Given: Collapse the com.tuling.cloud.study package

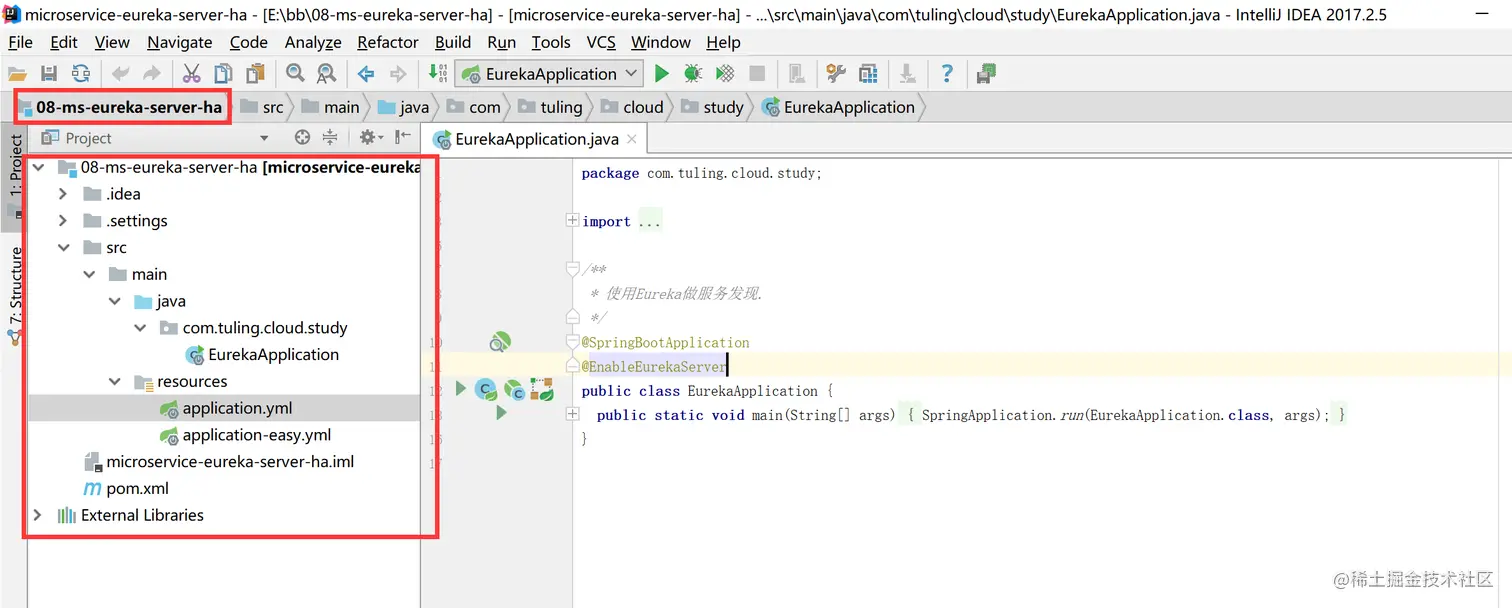Looking at the screenshot, I should point(140,328).
